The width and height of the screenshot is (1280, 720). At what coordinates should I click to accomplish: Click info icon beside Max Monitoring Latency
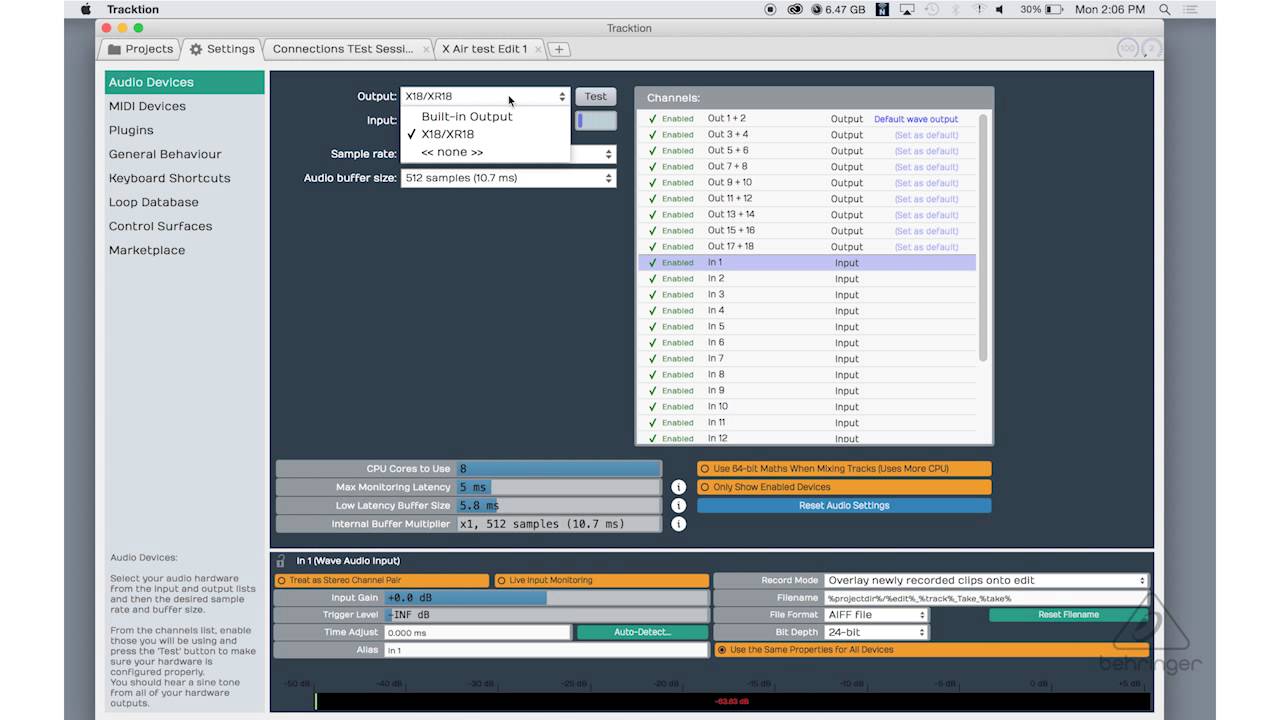pos(678,487)
